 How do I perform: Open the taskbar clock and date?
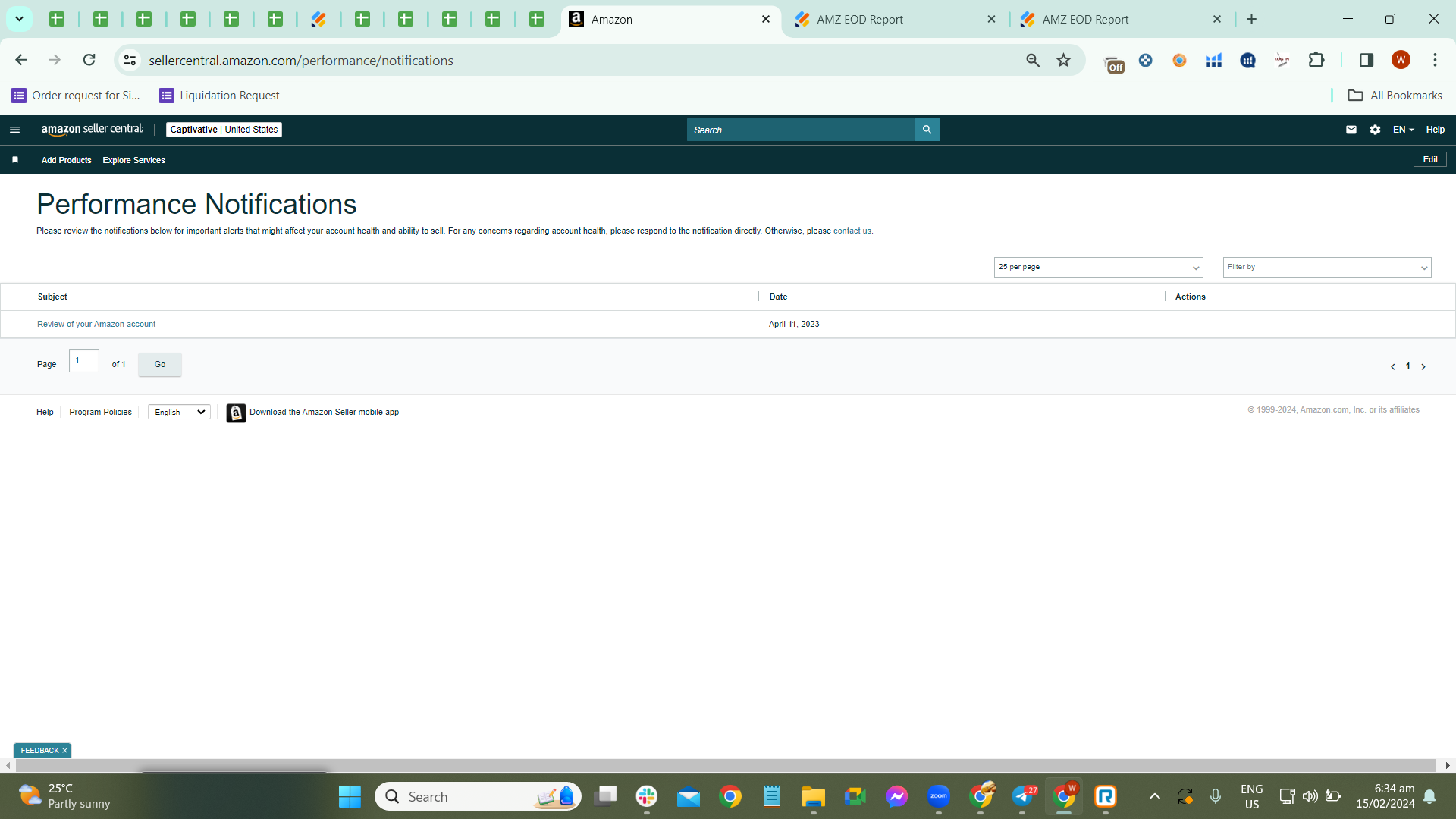(1385, 796)
